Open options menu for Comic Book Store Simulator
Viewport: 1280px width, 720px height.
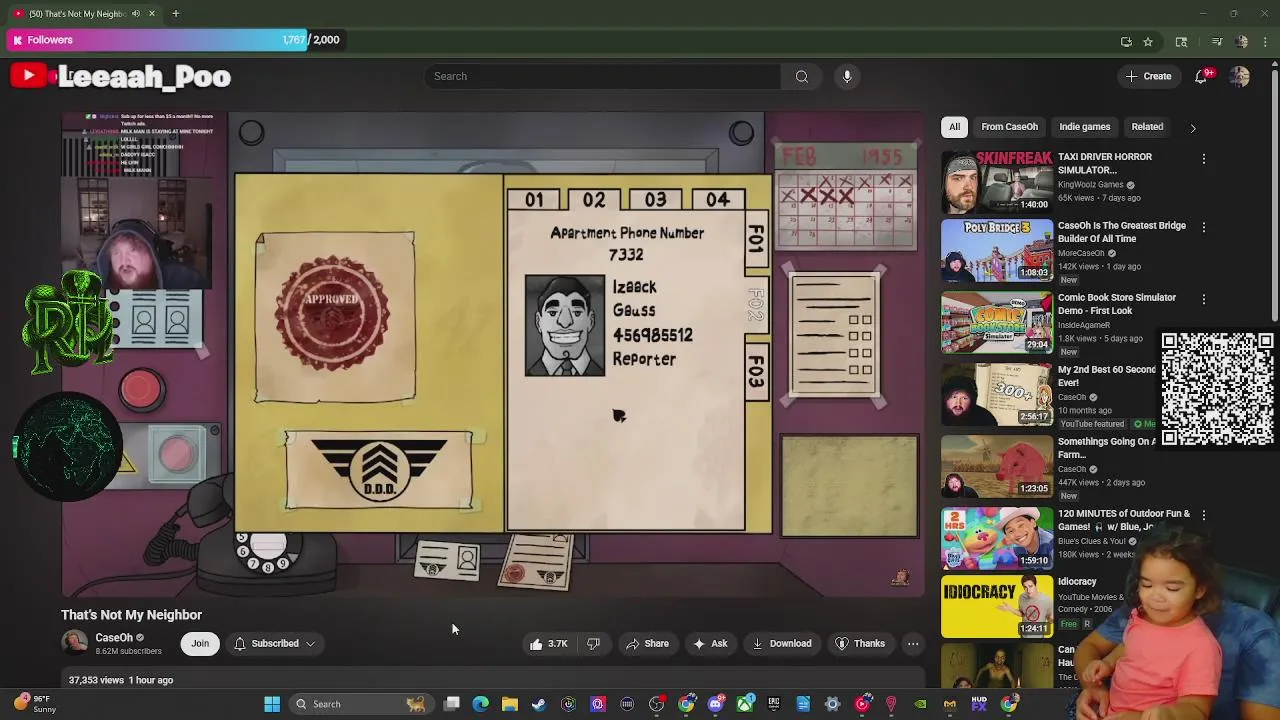[1204, 299]
